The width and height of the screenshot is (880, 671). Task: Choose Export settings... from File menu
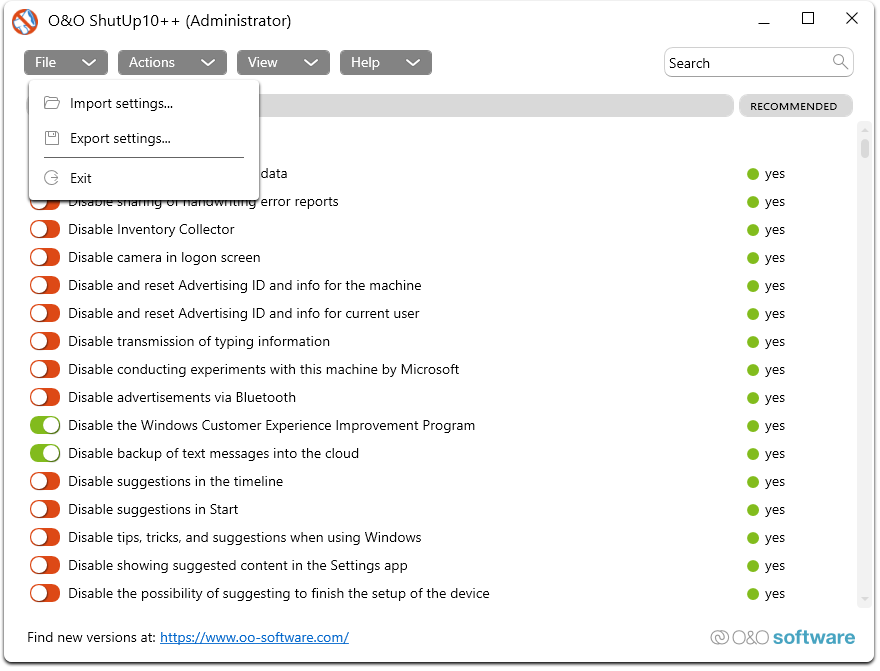pos(144,138)
